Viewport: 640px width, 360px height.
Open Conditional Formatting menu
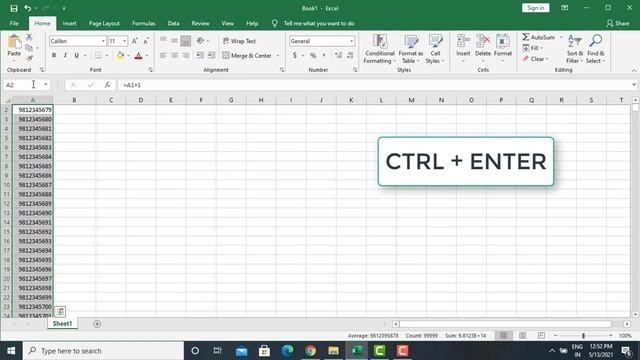tap(380, 49)
